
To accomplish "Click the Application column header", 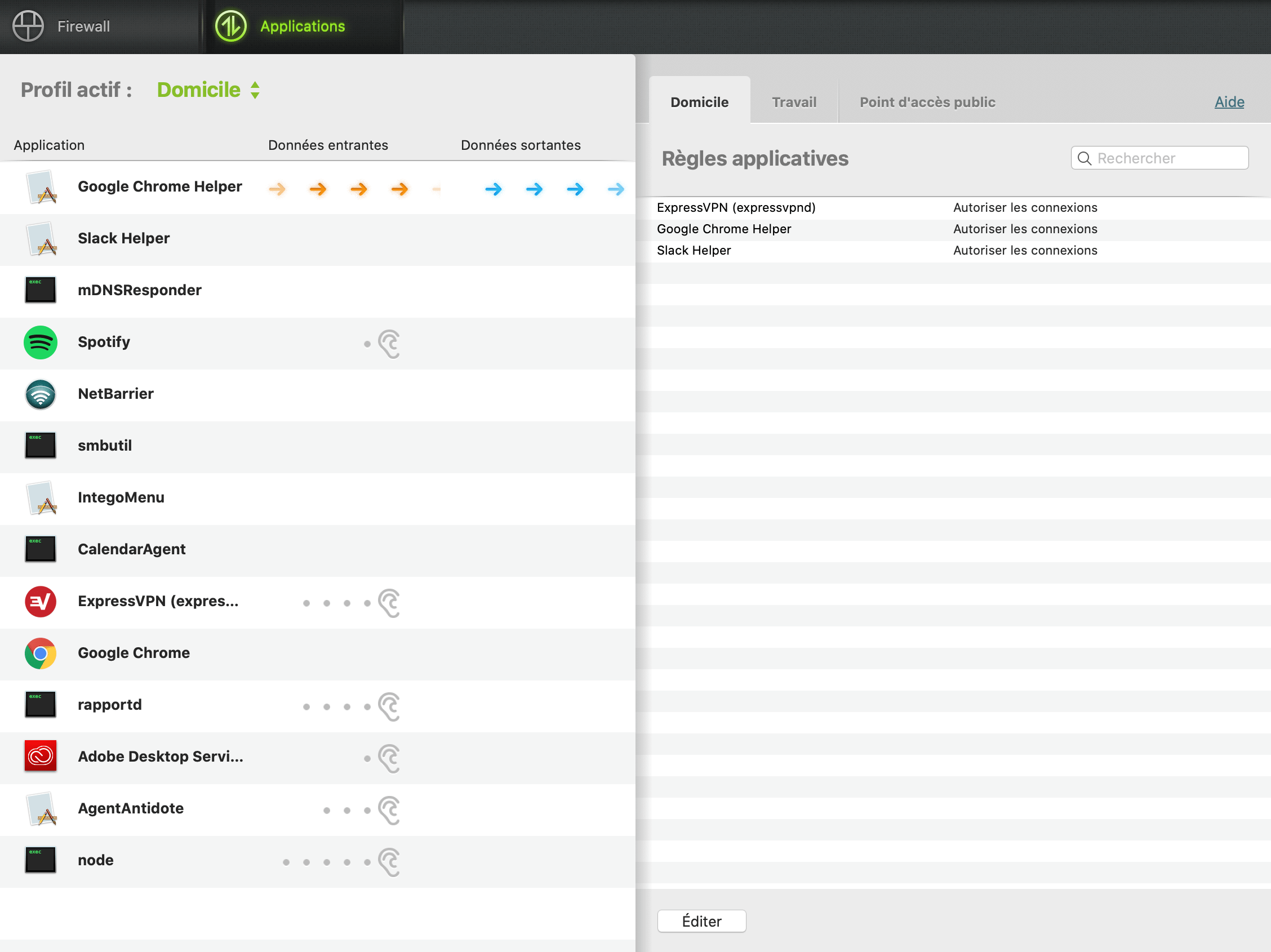I will [49, 145].
